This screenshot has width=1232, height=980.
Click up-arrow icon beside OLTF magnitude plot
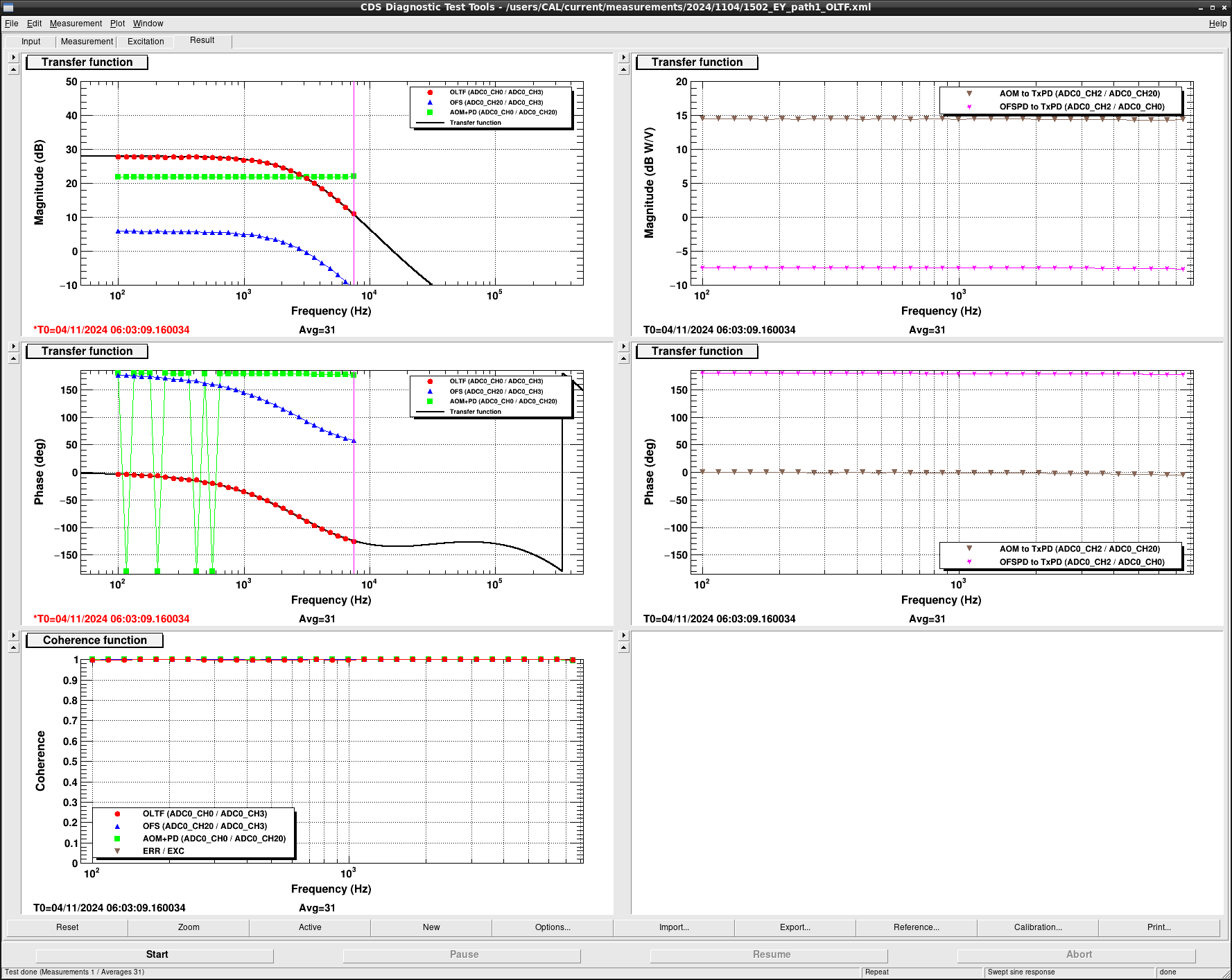point(13,70)
